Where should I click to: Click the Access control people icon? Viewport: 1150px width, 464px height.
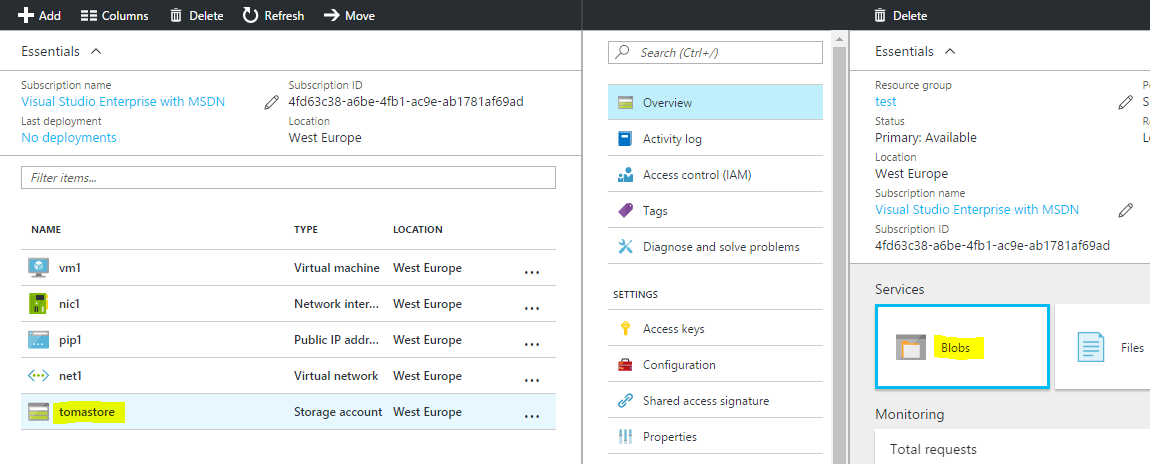coord(625,174)
